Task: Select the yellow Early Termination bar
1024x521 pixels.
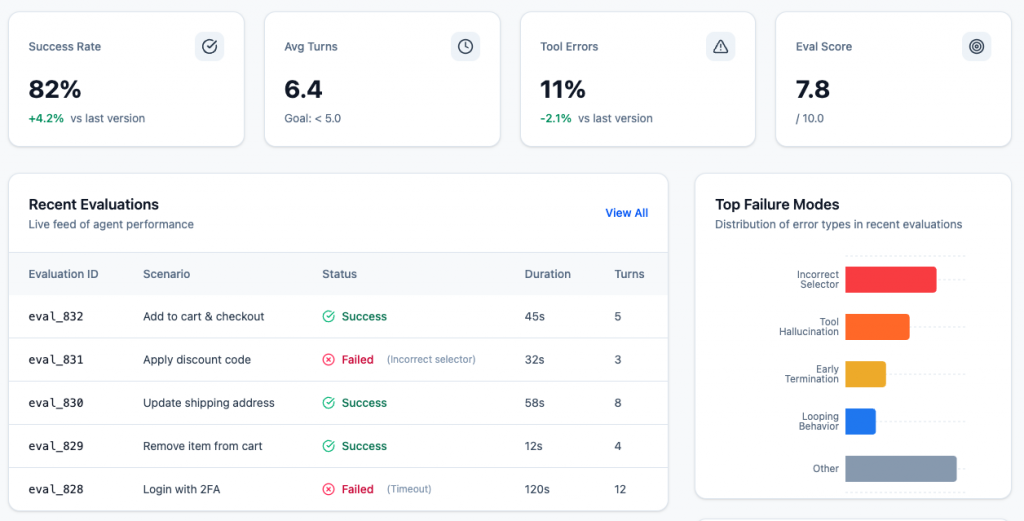Action: (x=865, y=374)
